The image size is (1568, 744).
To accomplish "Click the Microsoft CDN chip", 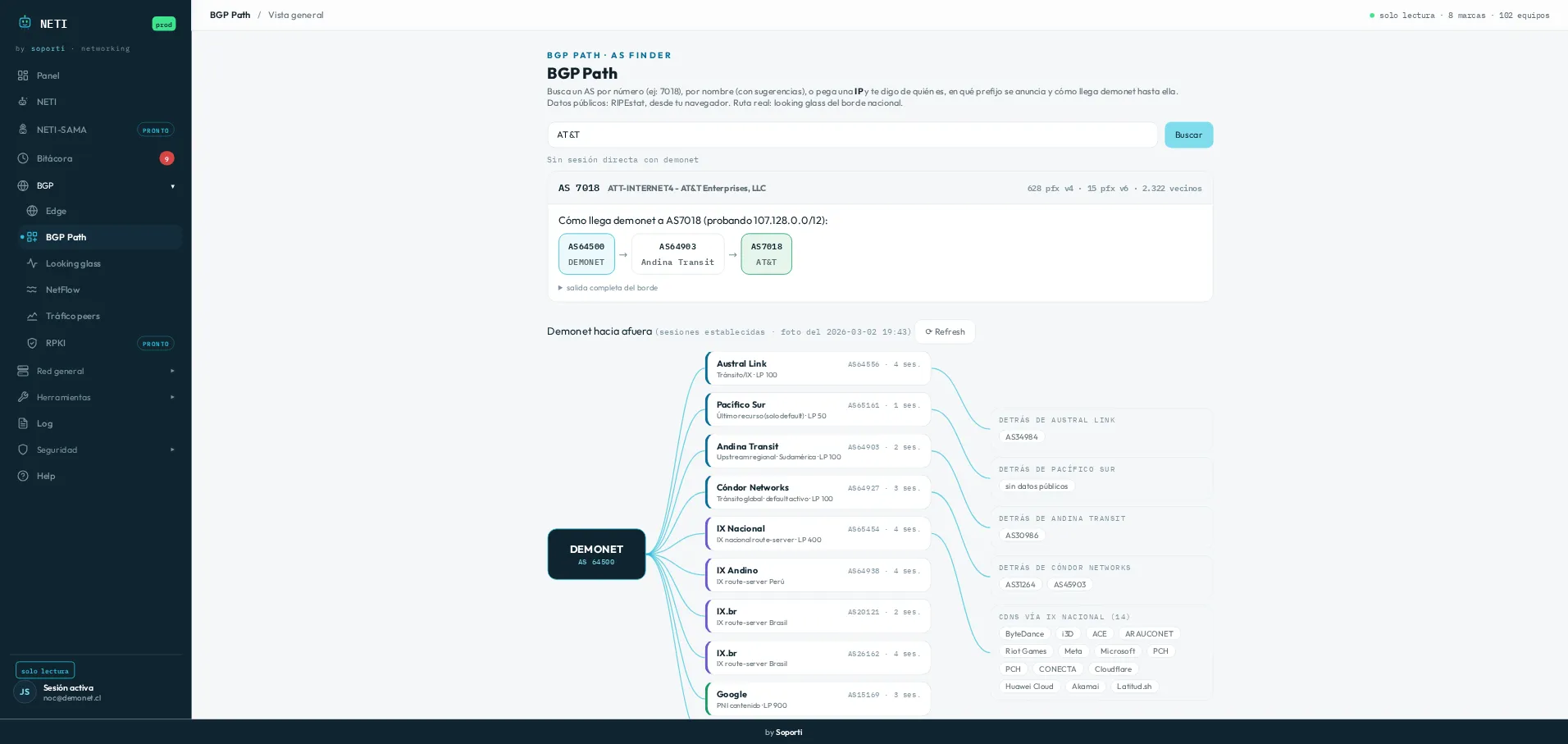I will (x=1118, y=651).
